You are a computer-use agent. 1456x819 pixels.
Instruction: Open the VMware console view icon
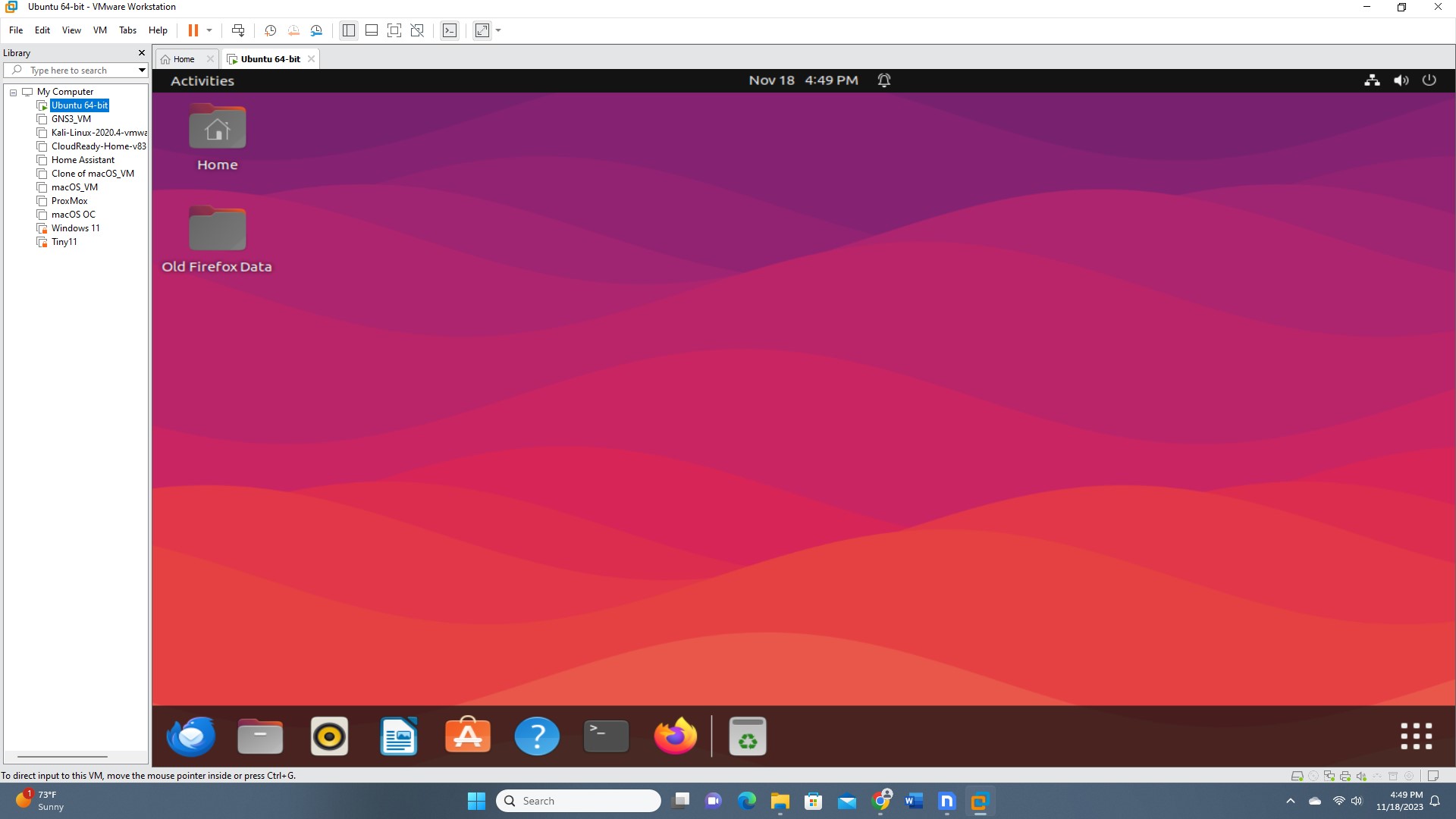tap(450, 30)
